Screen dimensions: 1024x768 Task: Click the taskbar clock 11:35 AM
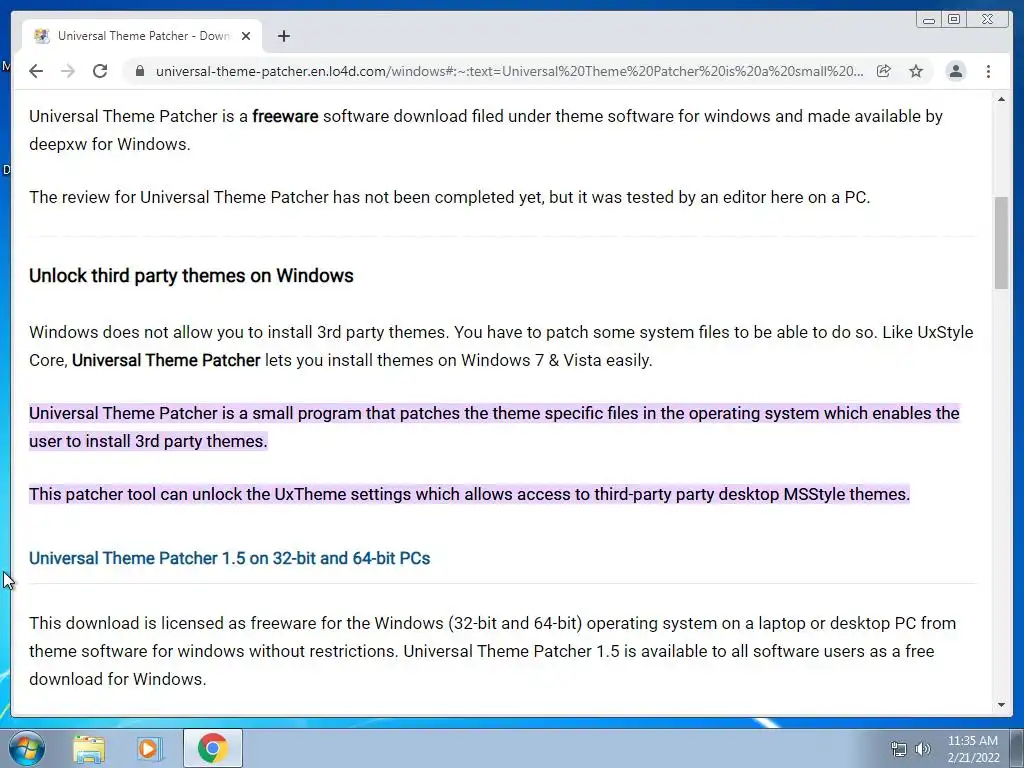click(x=972, y=741)
